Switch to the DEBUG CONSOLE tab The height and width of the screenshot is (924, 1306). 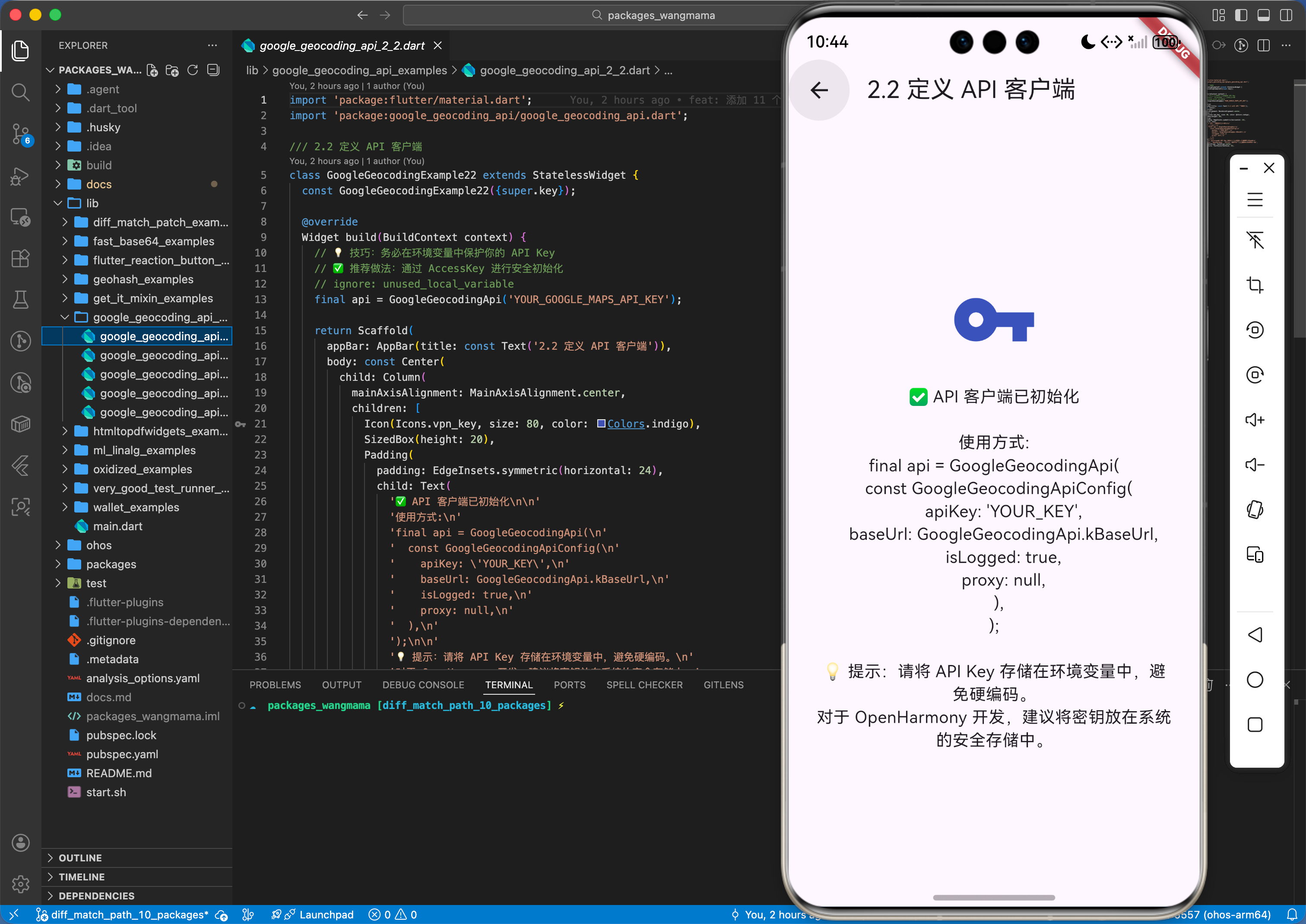(x=423, y=684)
